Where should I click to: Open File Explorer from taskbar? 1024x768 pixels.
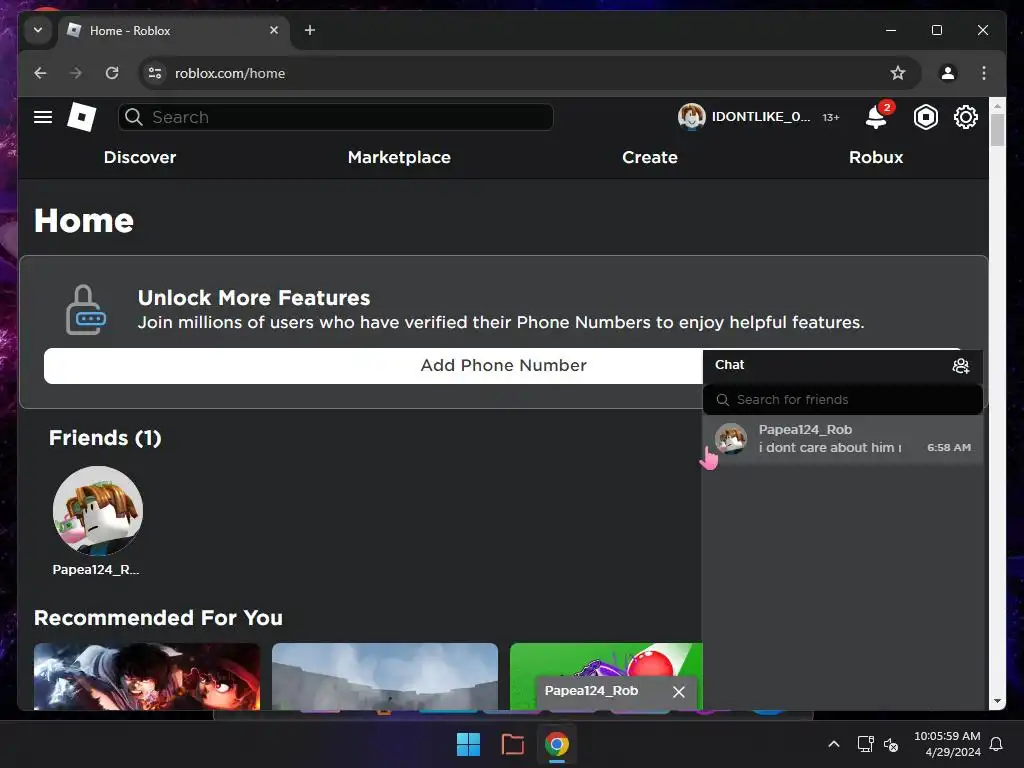click(513, 744)
